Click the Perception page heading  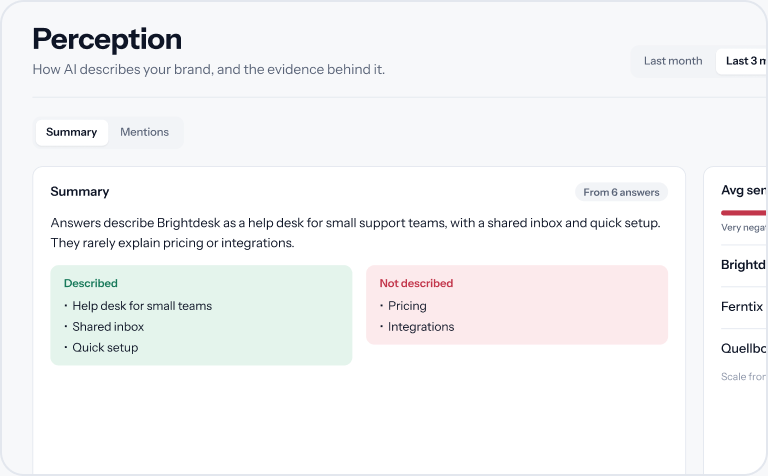click(x=107, y=39)
